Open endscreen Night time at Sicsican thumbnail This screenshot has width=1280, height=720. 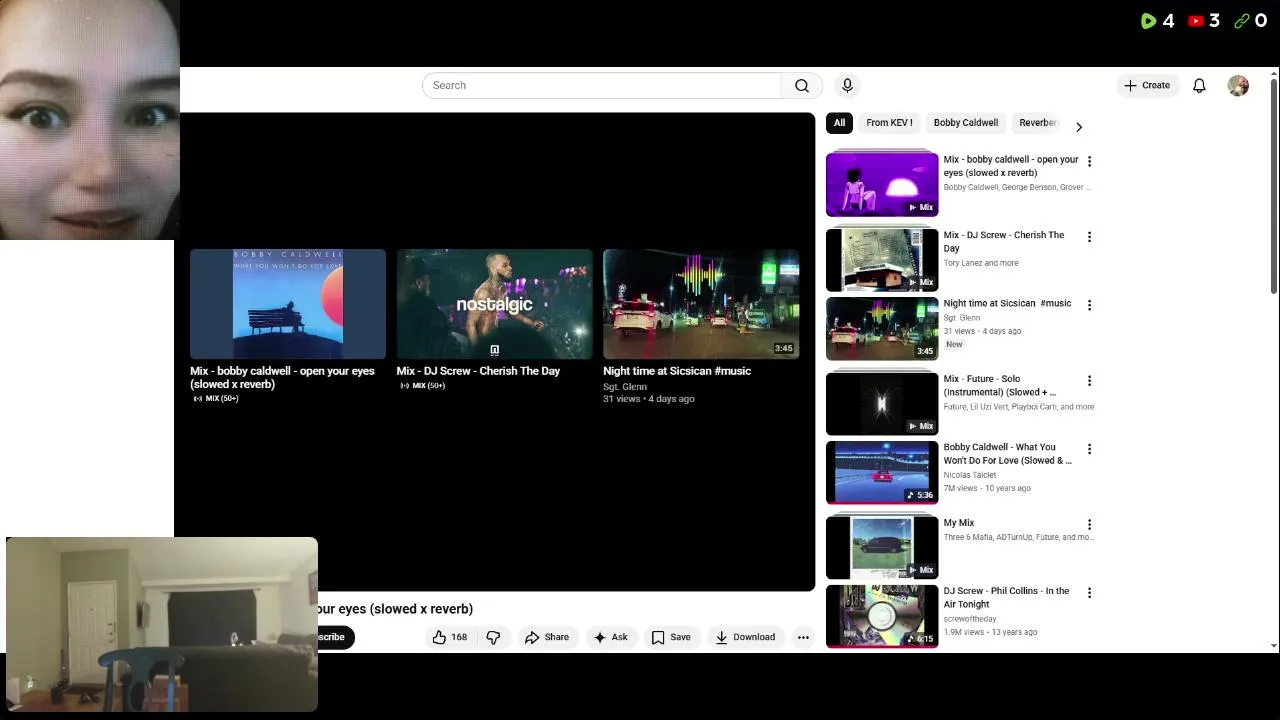pyautogui.click(x=701, y=304)
